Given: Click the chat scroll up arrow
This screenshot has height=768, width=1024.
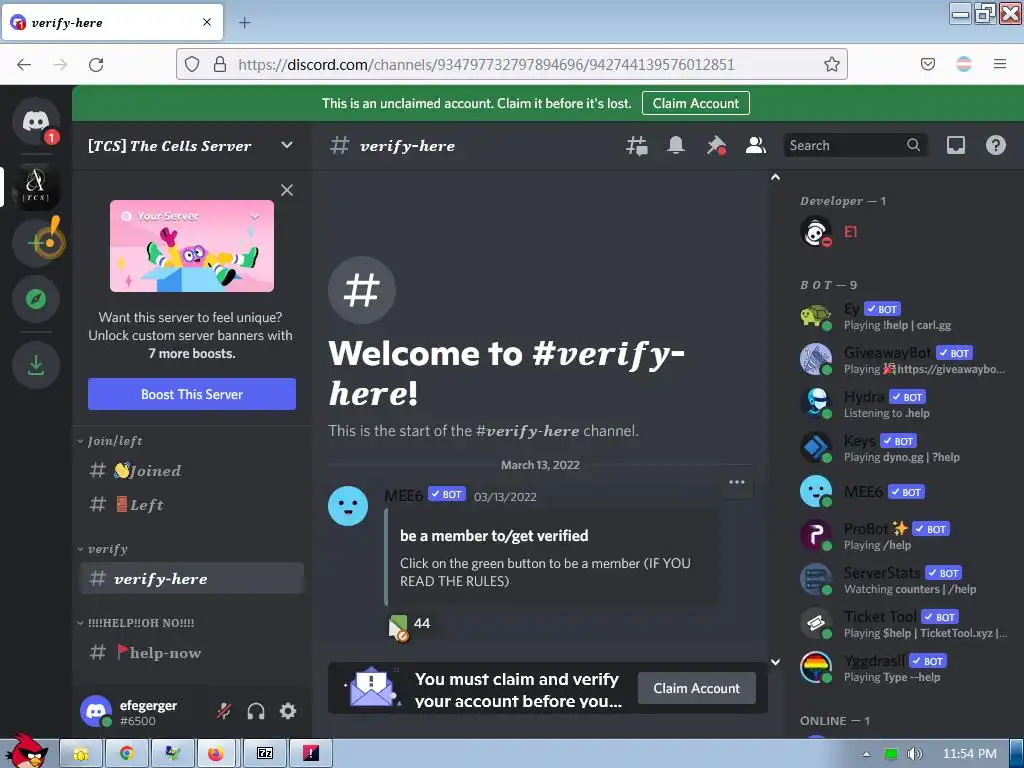Looking at the screenshot, I should tap(775, 177).
